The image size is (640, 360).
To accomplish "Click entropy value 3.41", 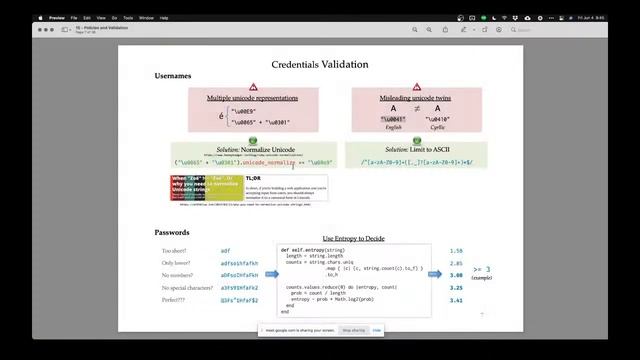I will (x=456, y=300).
